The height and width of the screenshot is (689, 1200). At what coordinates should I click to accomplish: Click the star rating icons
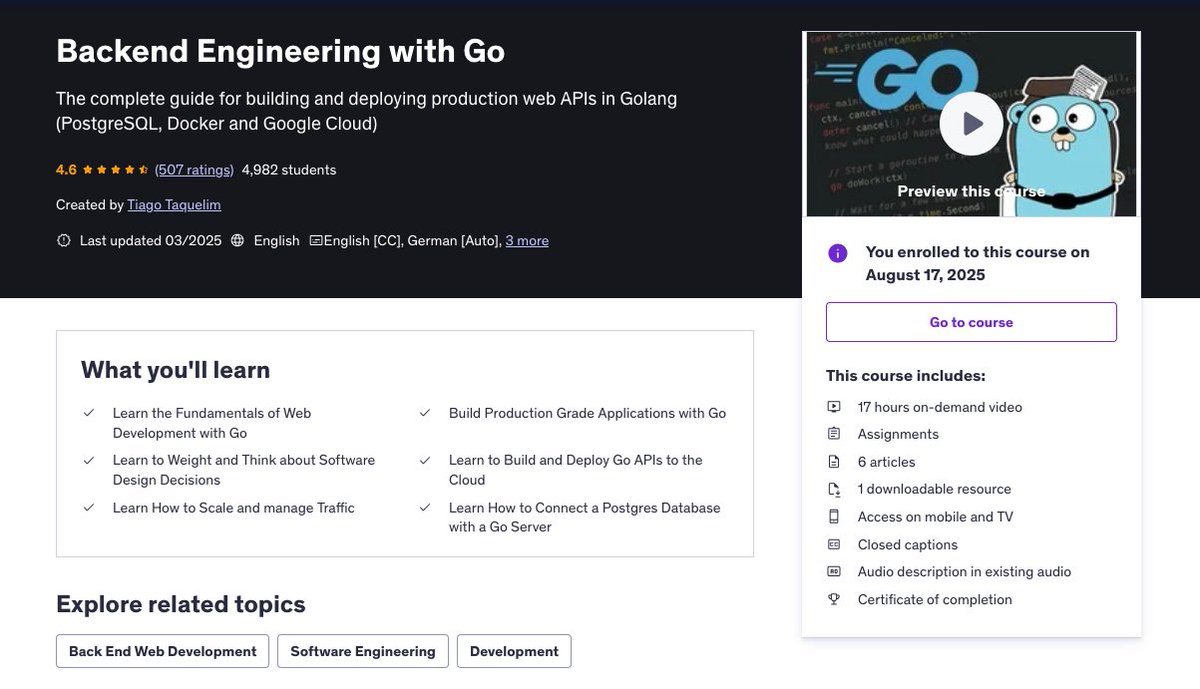point(115,170)
